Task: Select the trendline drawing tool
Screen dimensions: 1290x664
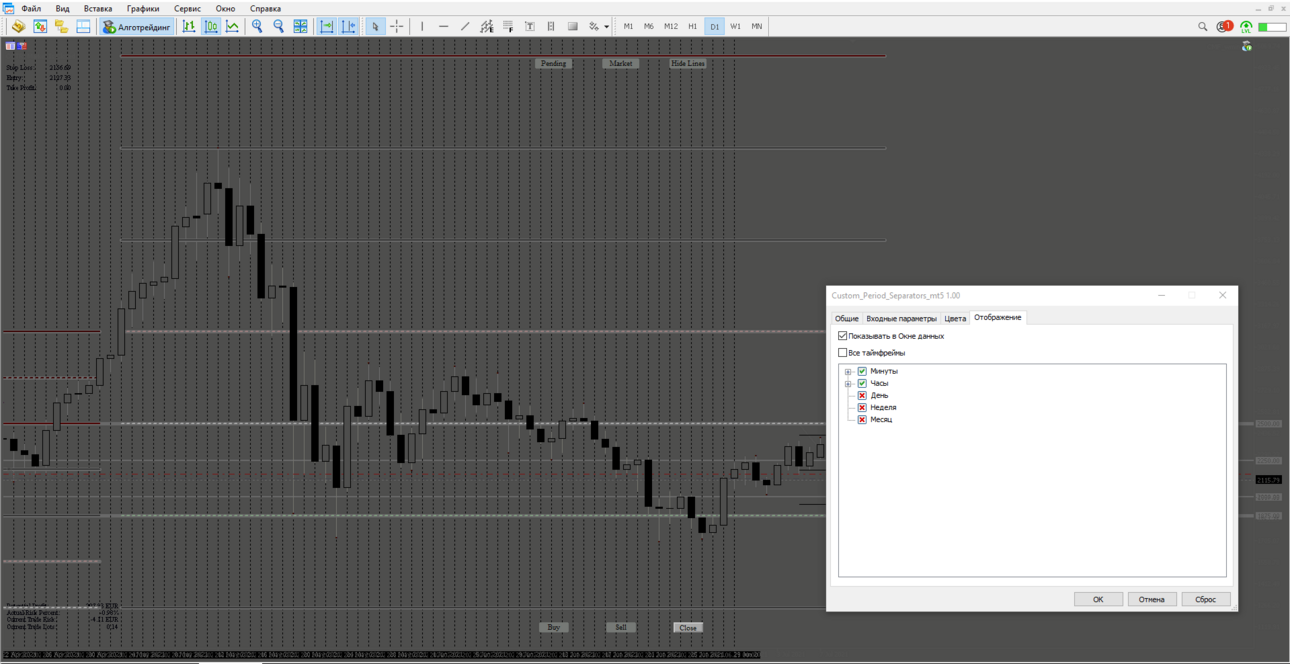Action: 465,27
